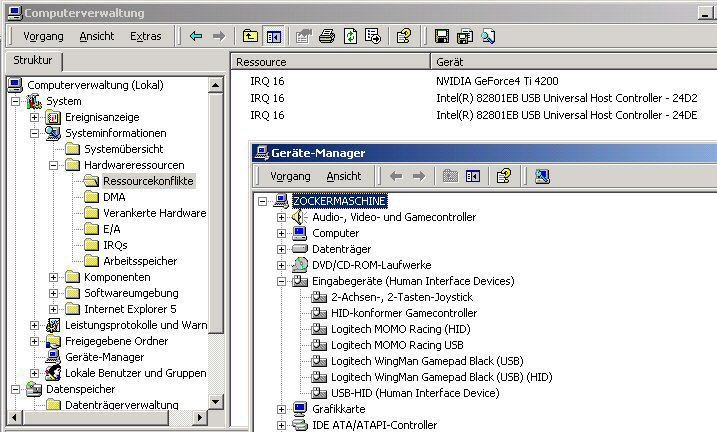This screenshot has width=717, height=432.
Task: Click the Leistungsprotokolle tree icon
Action: pyautogui.click(x=53, y=325)
